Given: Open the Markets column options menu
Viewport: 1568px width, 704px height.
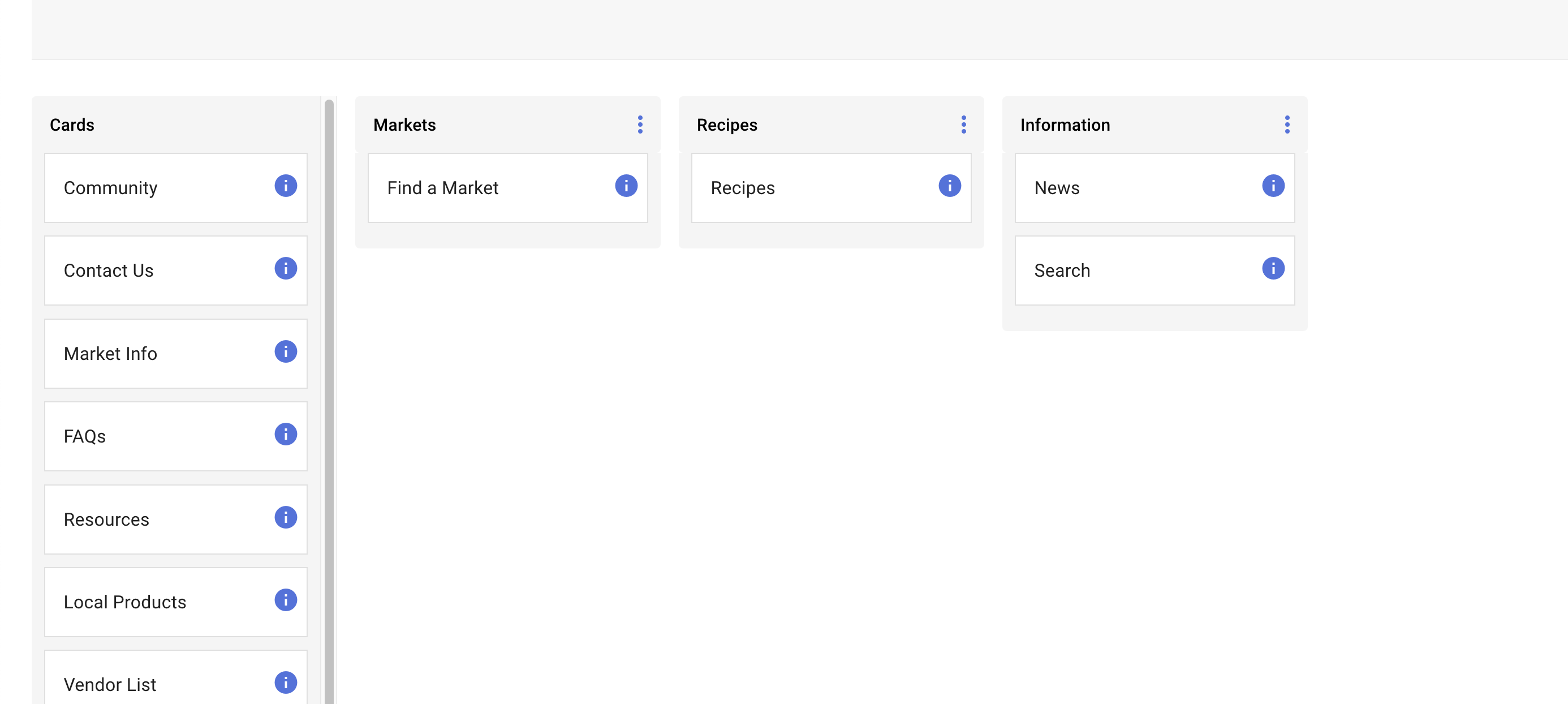Looking at the screenshot, I should coord(640,125).
